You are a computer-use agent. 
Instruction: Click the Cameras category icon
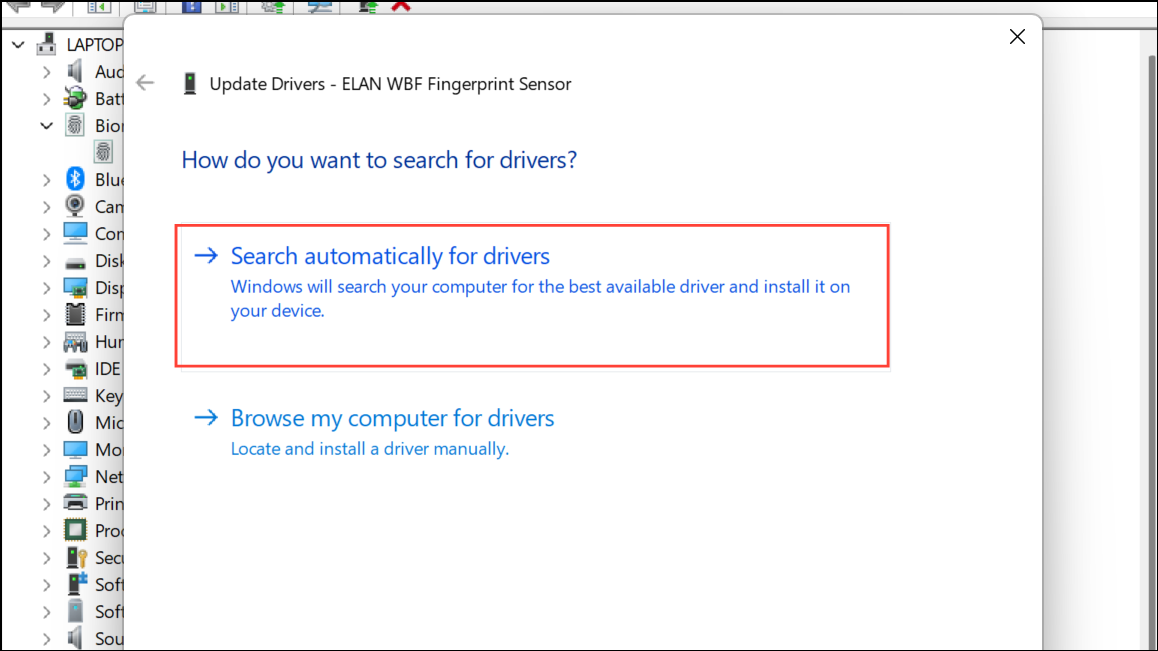[76, 206]
